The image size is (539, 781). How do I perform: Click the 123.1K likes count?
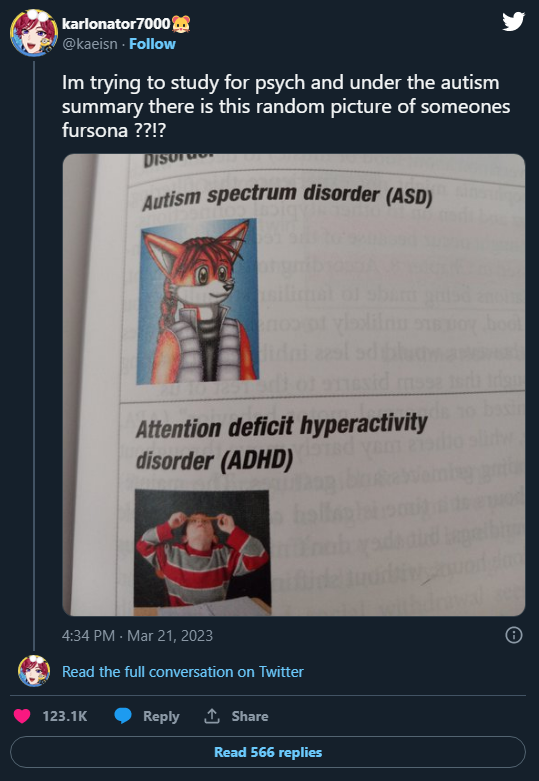tap(65, 716)
